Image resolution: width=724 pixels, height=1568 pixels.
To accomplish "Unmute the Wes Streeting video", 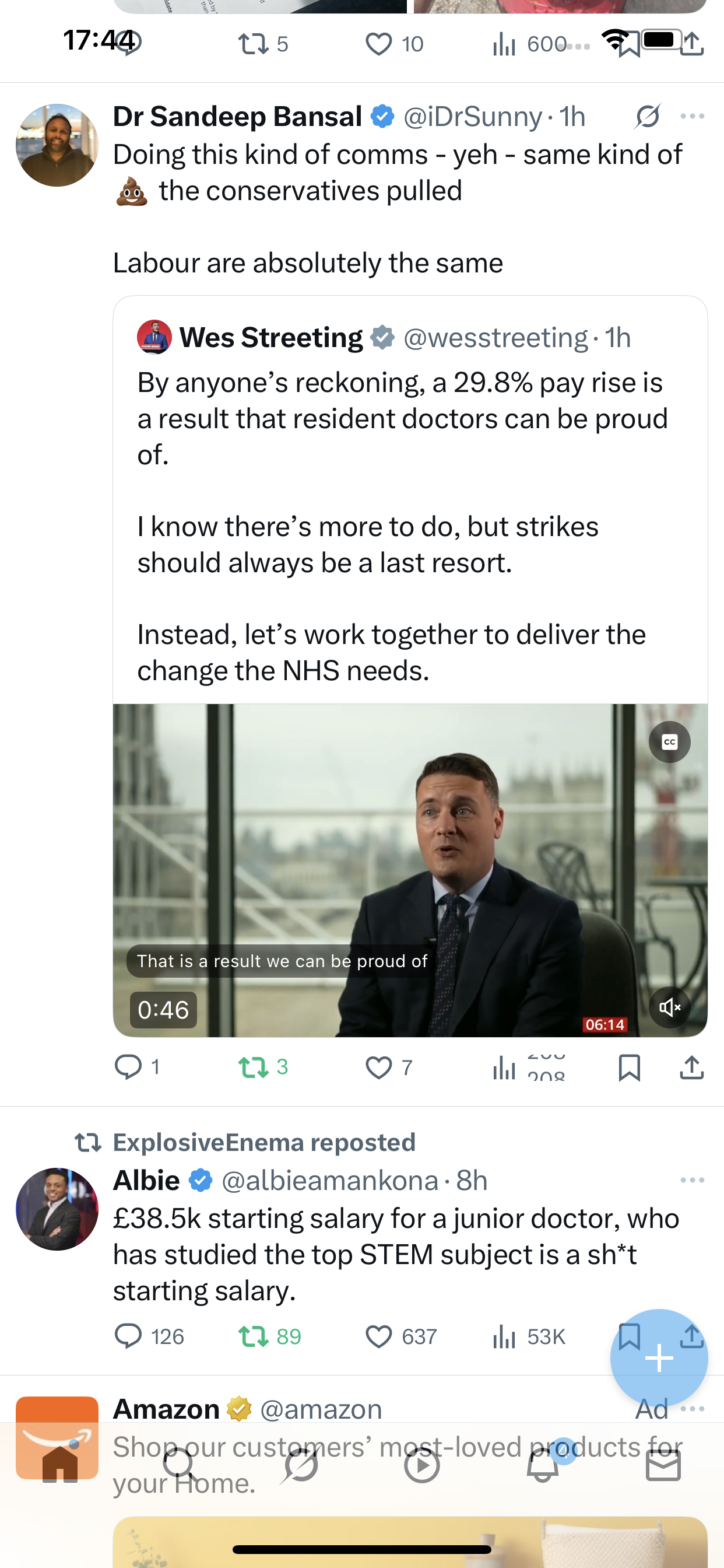I will click(669, 1007).
